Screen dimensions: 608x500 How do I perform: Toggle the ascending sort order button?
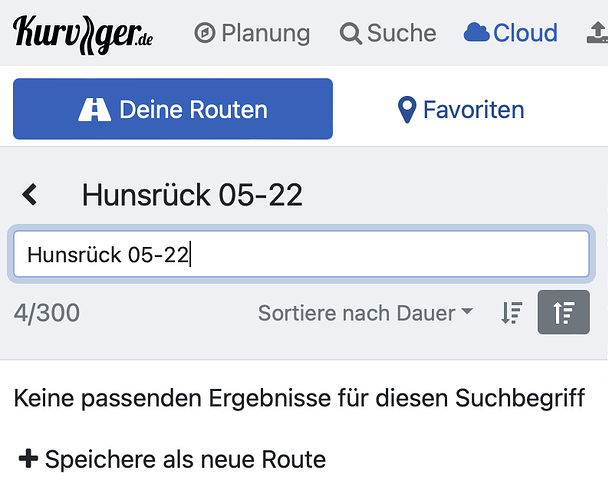563,312
